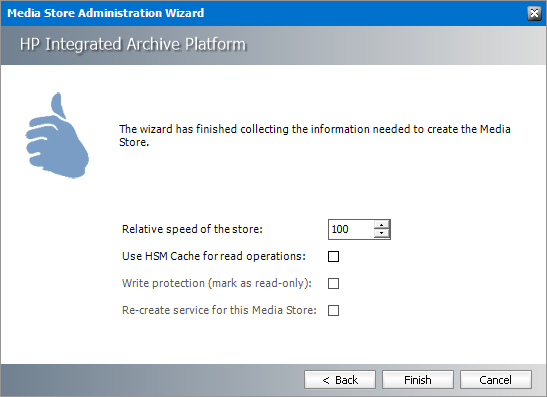547x397 pixels.
Task: Select the Relative speed of the store label
Action: (192, 229)
